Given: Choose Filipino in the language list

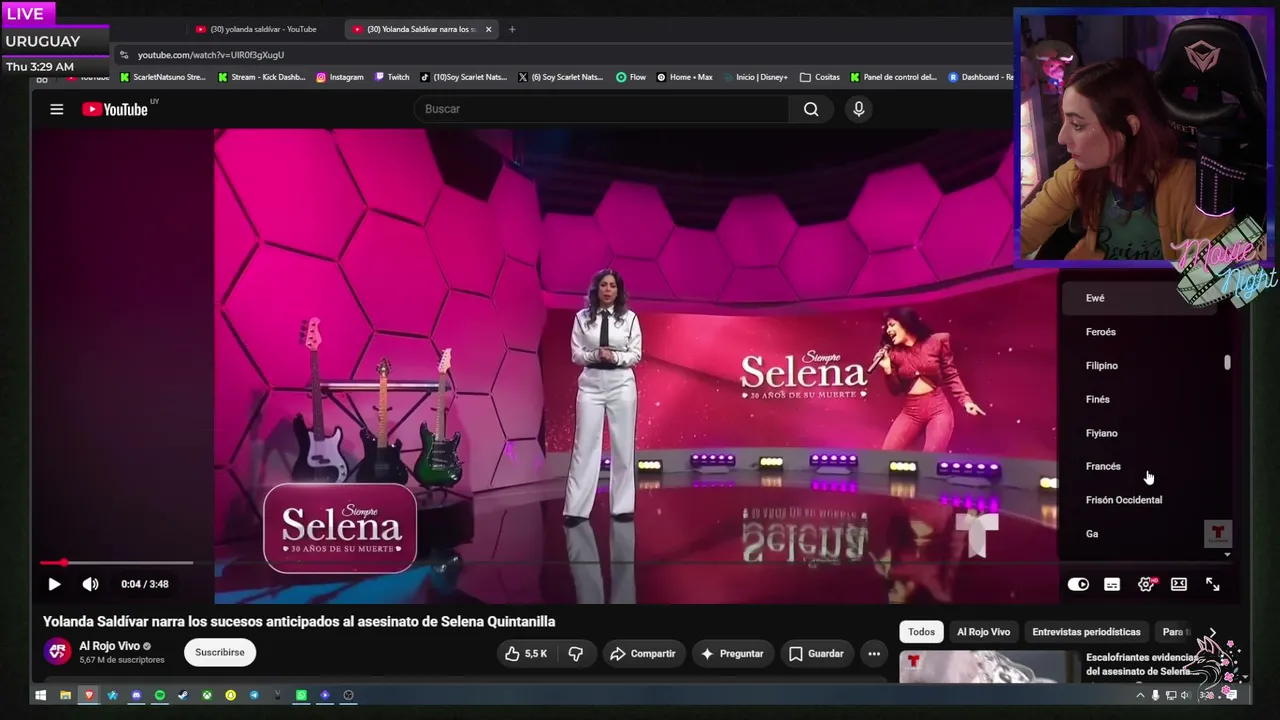Looking at the screenshot, I should coord(1140,366).
